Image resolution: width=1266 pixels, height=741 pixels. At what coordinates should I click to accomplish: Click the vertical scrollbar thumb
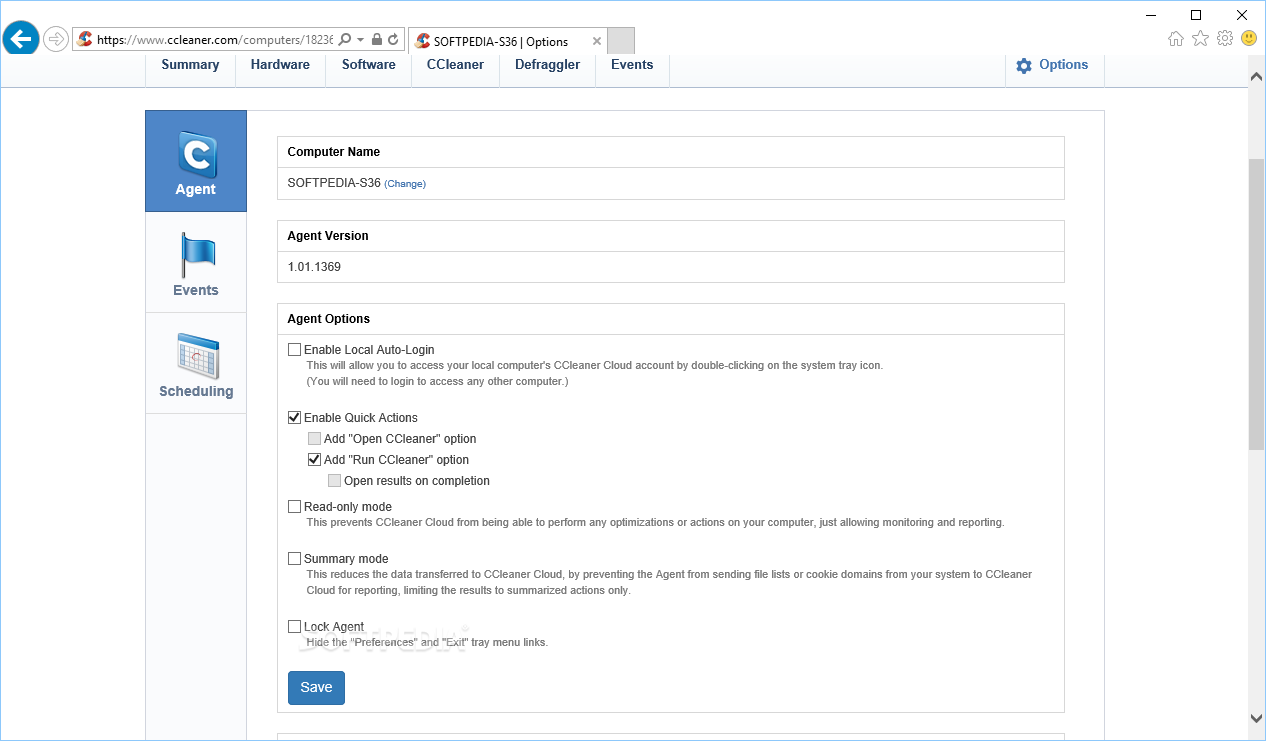pos(1257,304)
